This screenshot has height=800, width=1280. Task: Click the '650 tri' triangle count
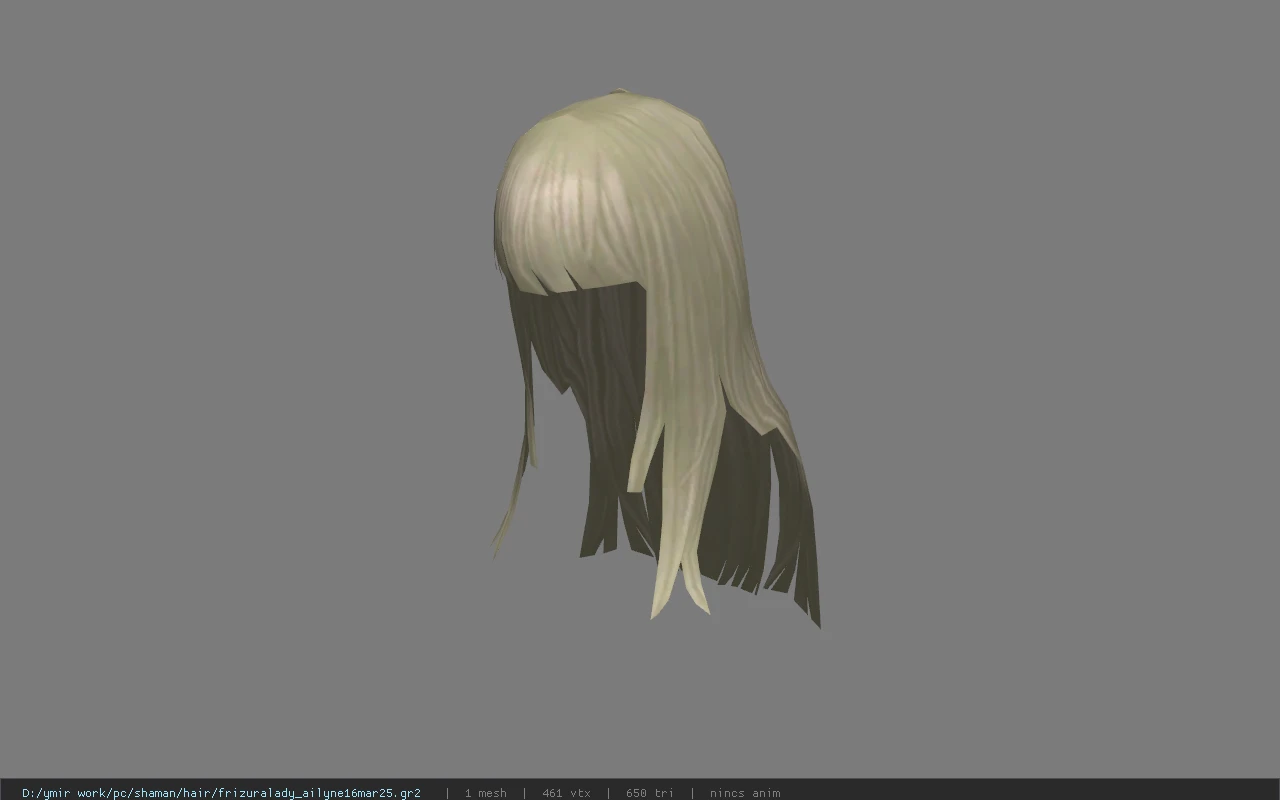pos(650,793)
